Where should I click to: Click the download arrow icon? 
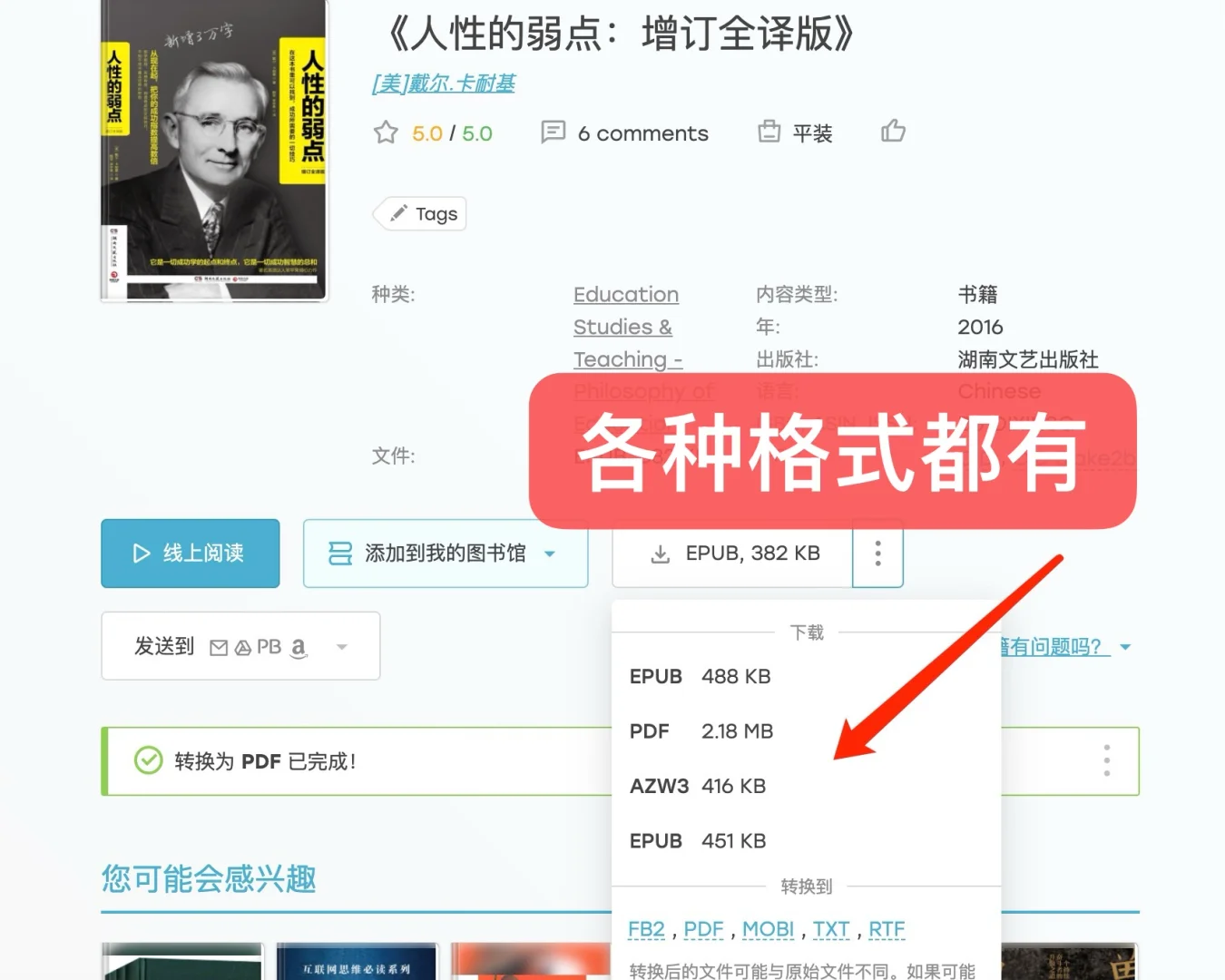click(x=661, y=554)
